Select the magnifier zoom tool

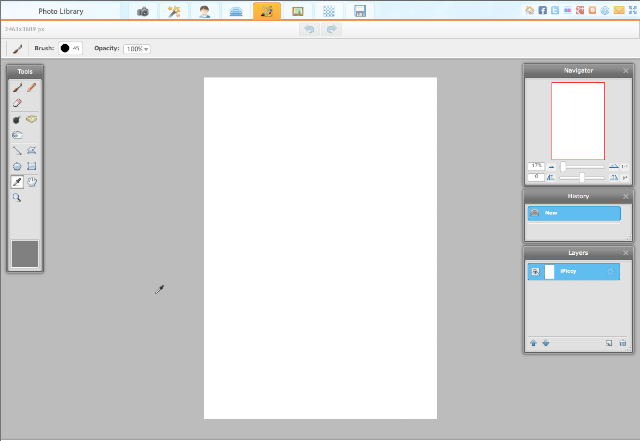click(x=17, y=198)
